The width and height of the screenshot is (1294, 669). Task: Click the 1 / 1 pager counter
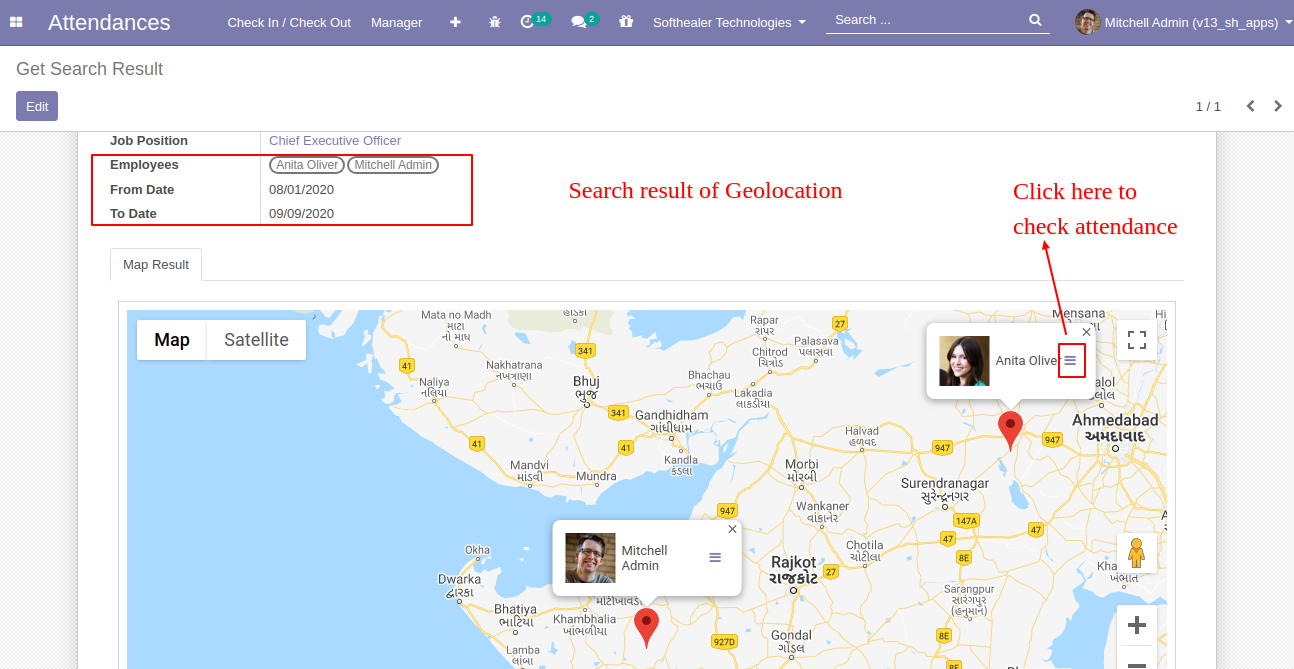pyautogui.click(x=1208, y=106)
